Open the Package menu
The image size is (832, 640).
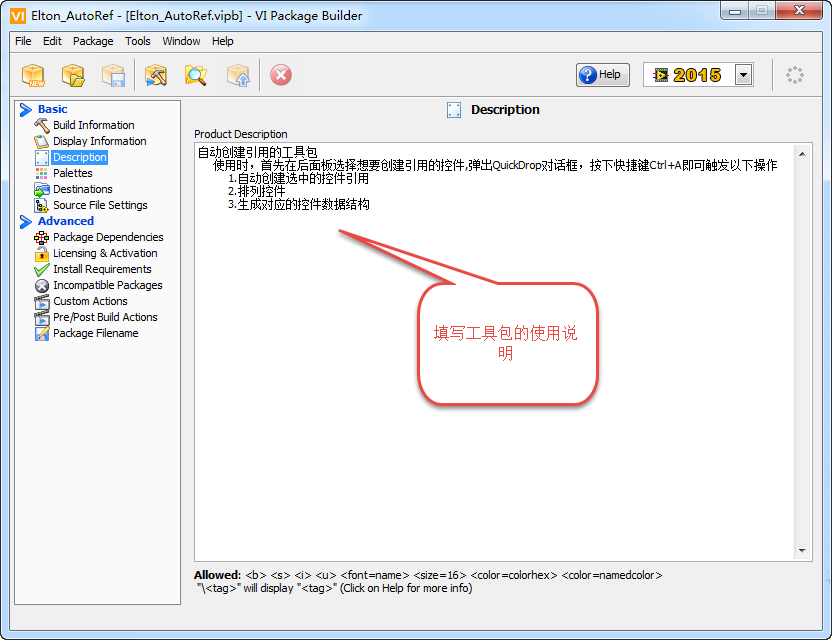93,41
